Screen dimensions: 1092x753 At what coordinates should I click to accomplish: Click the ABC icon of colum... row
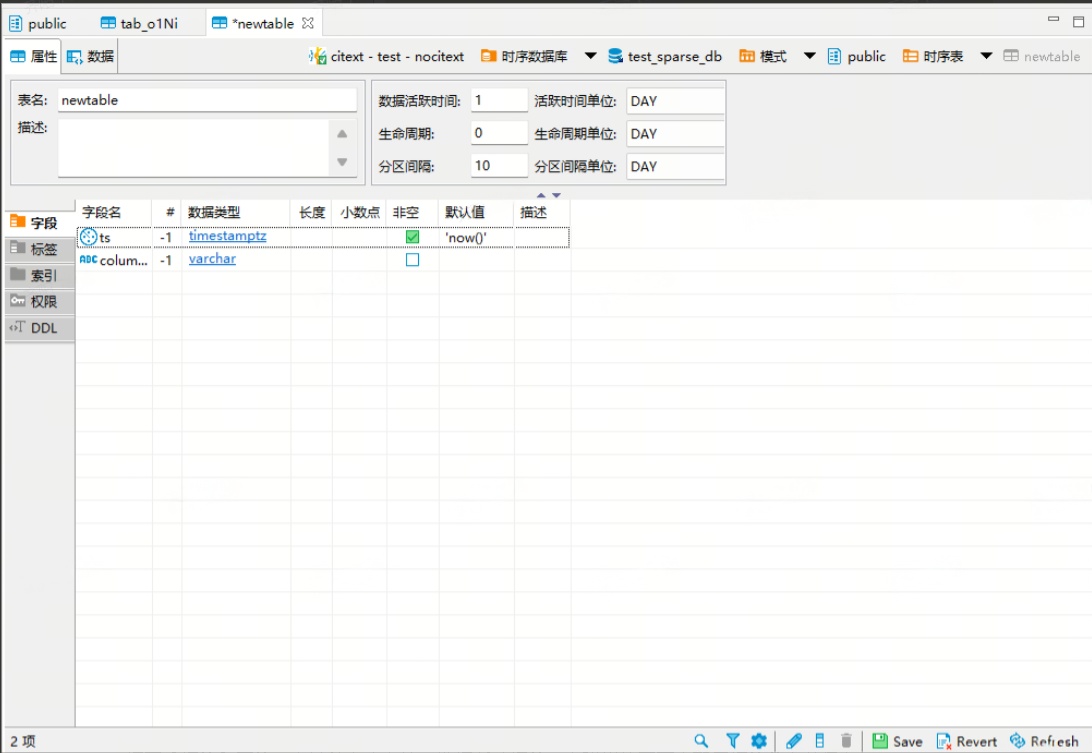pyautogui.click(x=88, y=260)
